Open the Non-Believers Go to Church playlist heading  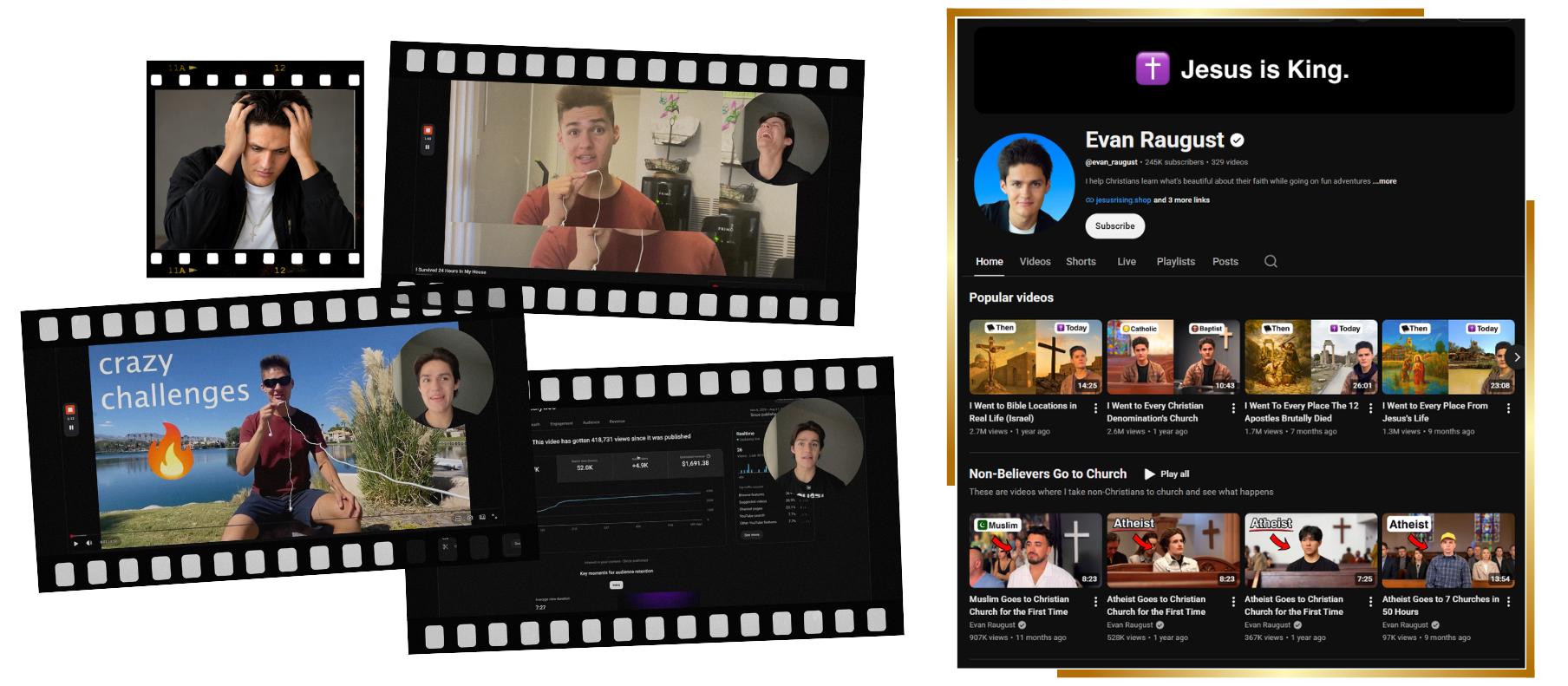click(1048, 474)
